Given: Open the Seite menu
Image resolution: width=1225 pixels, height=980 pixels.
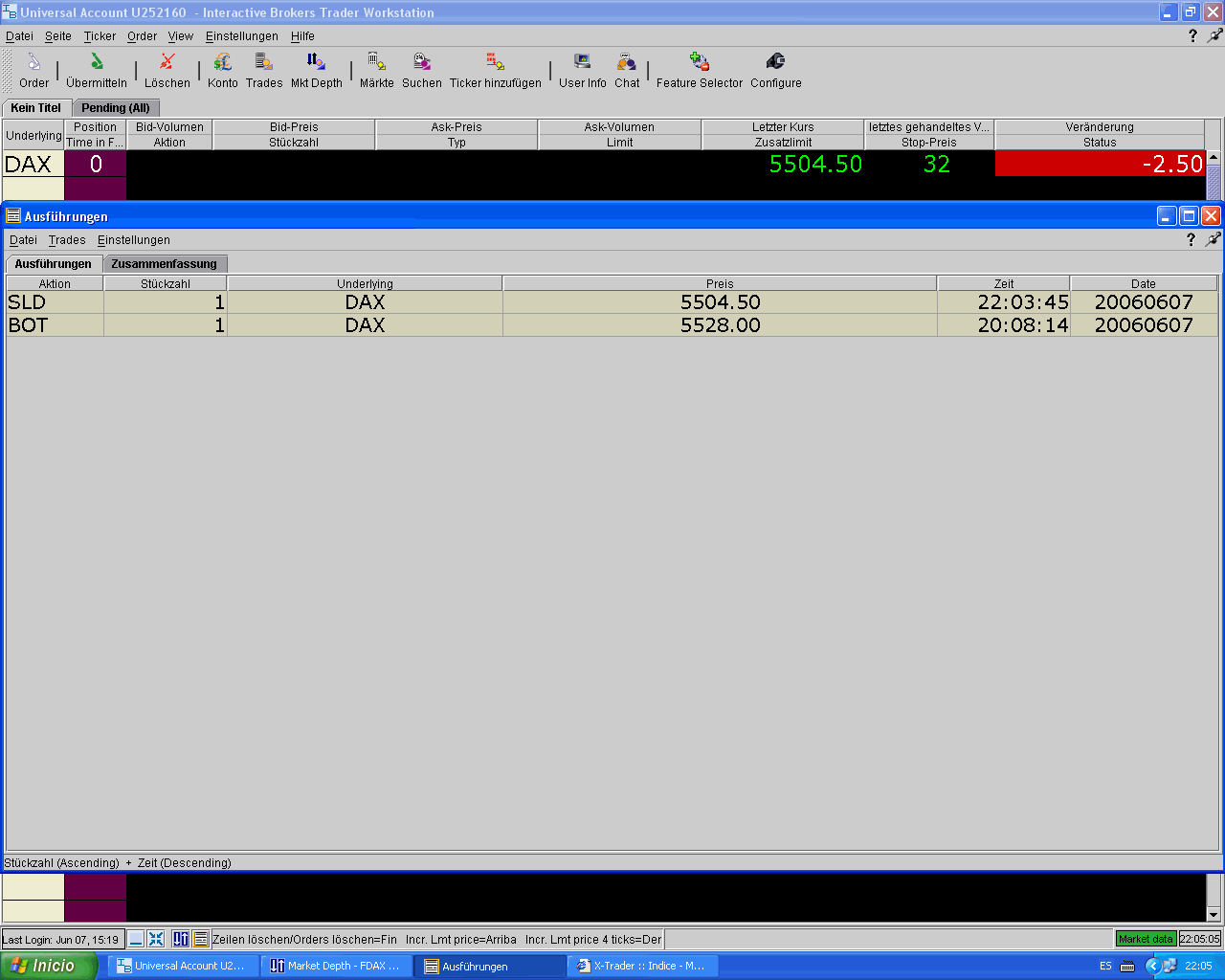Looking at the screenshot, I should (58, 36).
